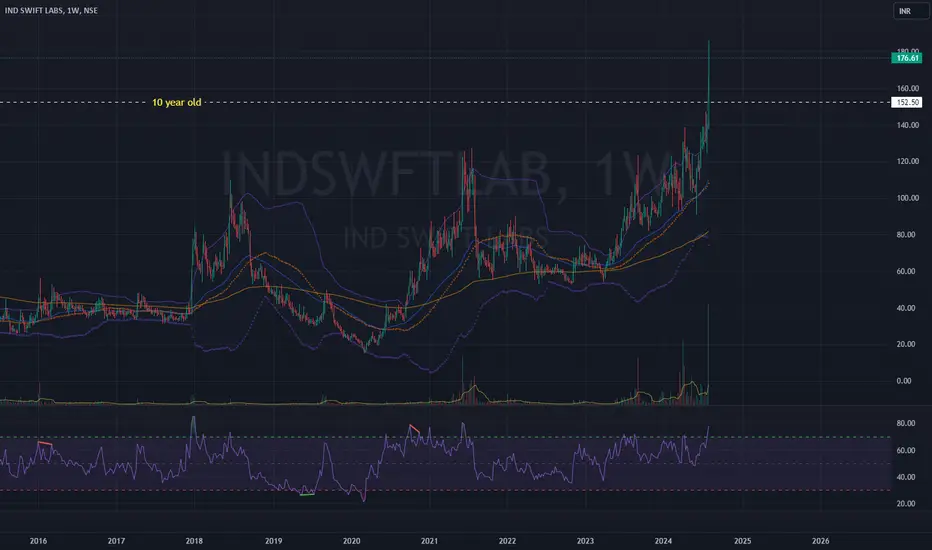This screenshot has width=932, height=550.
Task: Click the 2021 time axis label
Action: (x=429, y=541)
